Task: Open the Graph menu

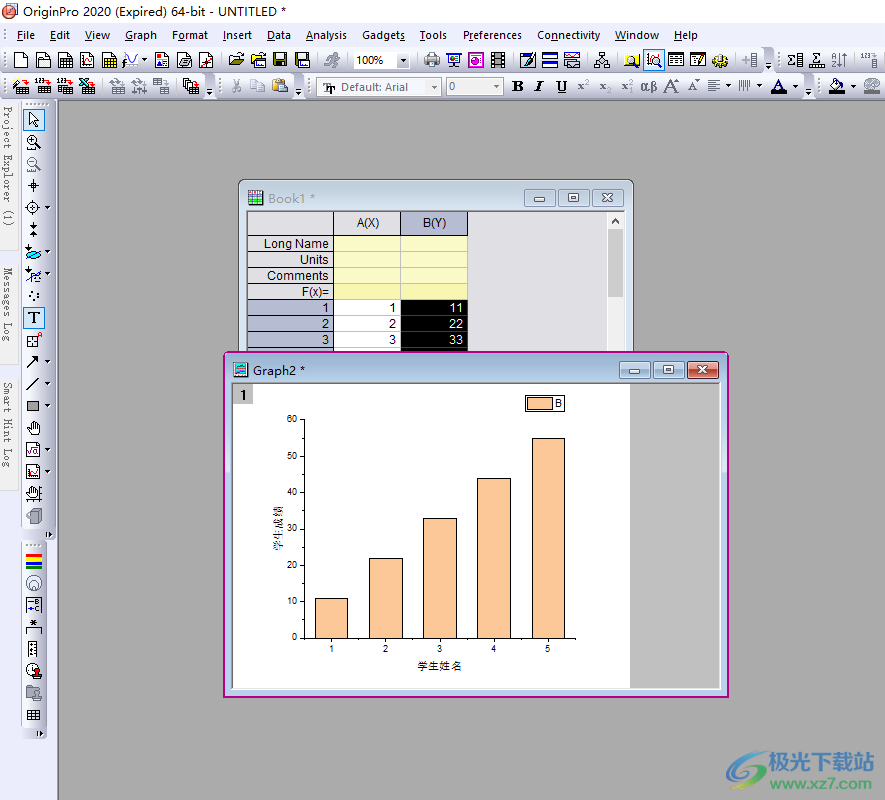Action: pyautogui.click(x=141, y=35)
